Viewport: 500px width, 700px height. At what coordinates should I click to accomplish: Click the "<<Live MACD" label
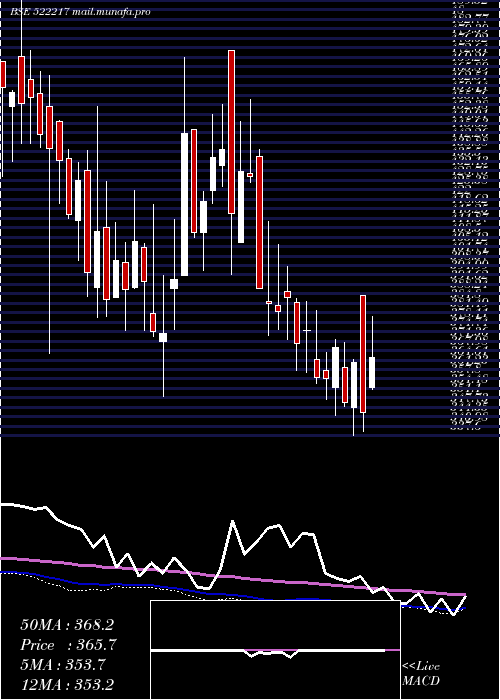point(421,674)
